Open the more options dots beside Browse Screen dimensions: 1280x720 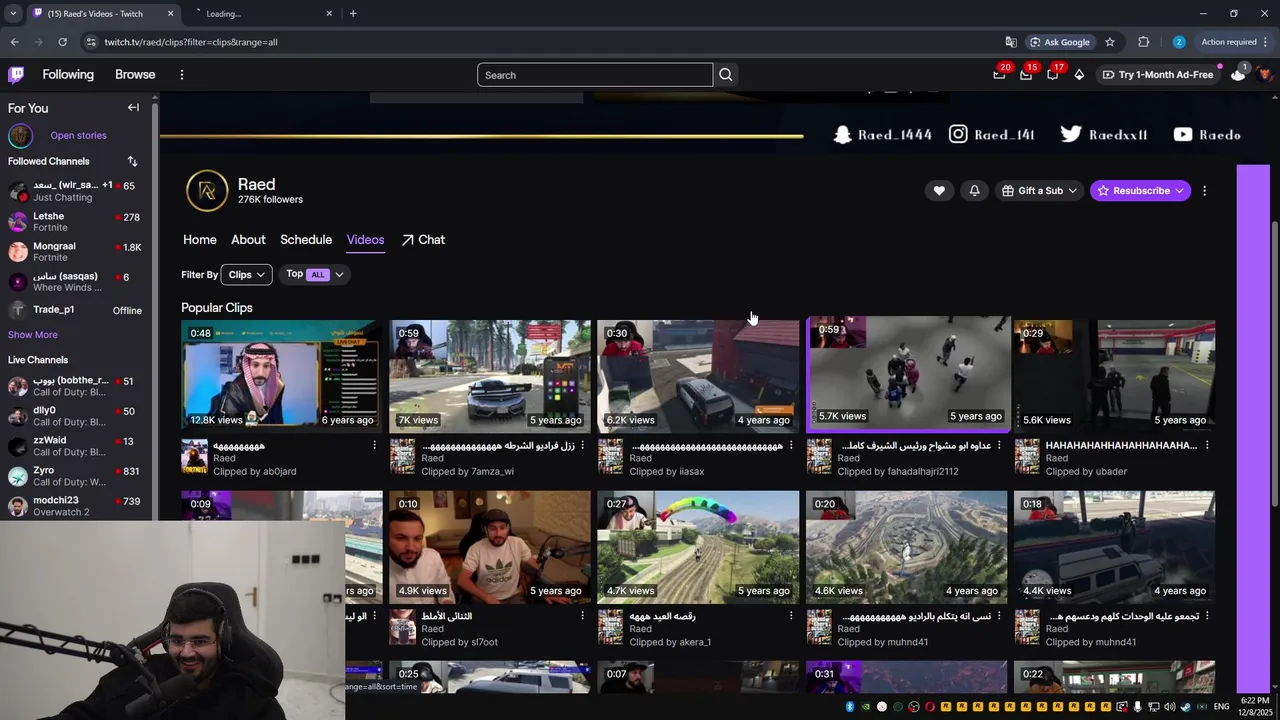click(x=181, y=75)
